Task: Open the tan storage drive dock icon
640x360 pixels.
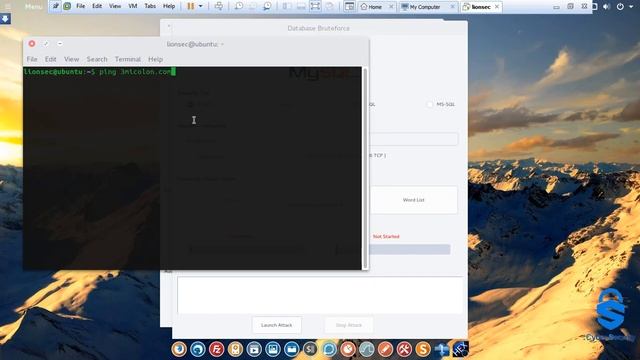Action: point(235,349)
